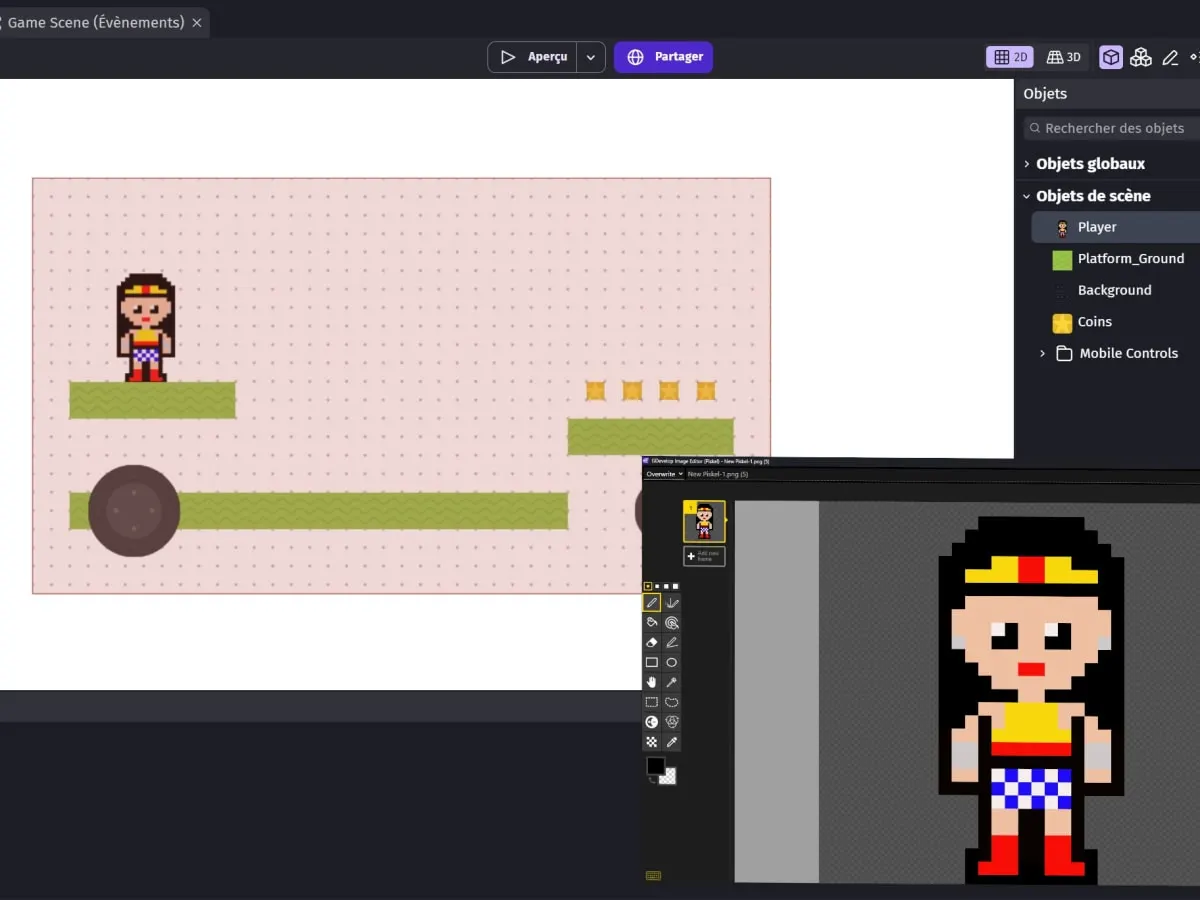The image size is (1200, 900).
Task: Pick the transparent secondary color swatch
Action: pos(668,777)
